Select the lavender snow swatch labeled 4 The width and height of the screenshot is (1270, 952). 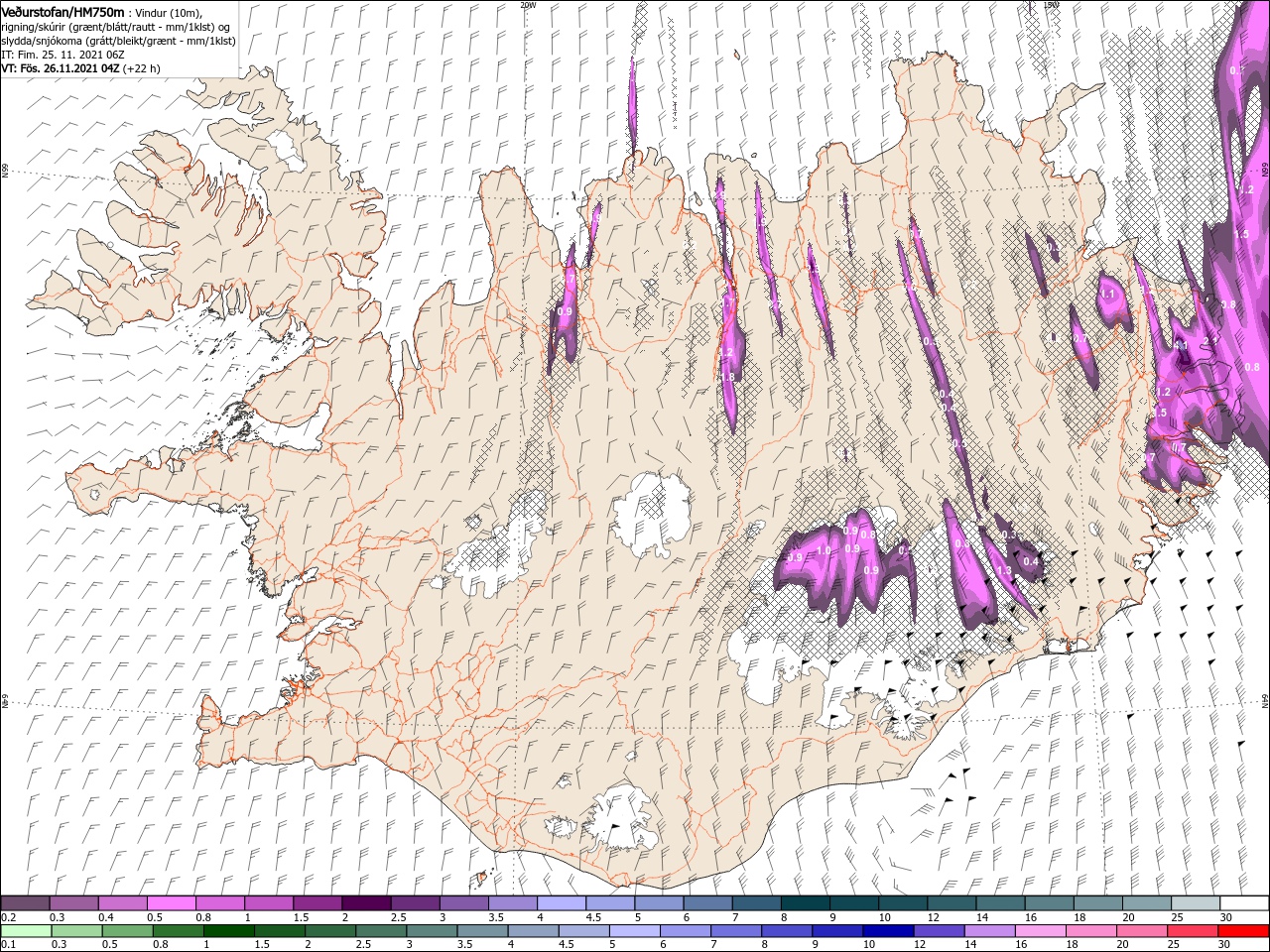[x=562, y=903]
